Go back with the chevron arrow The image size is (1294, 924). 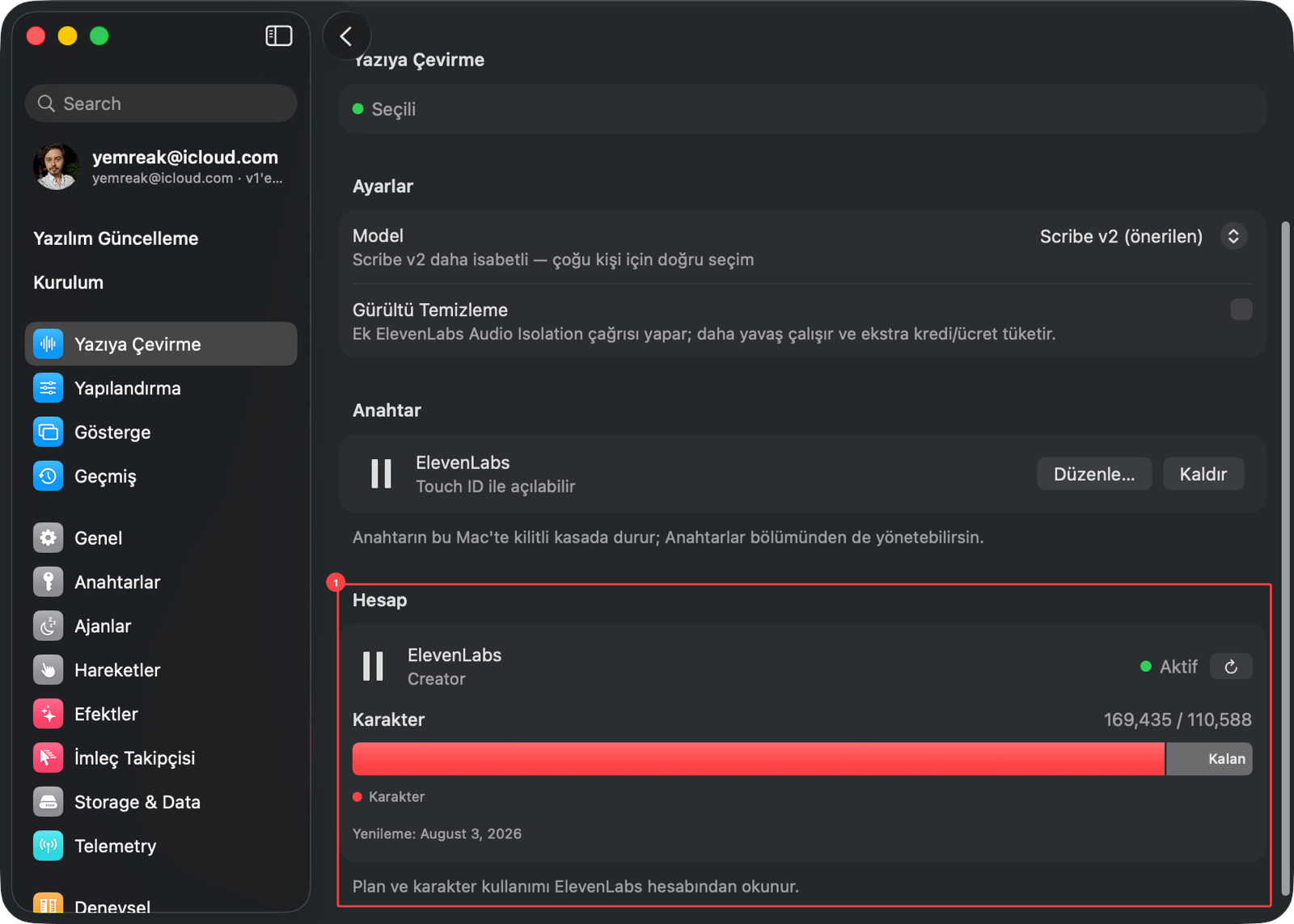click(x=347, y=36)
